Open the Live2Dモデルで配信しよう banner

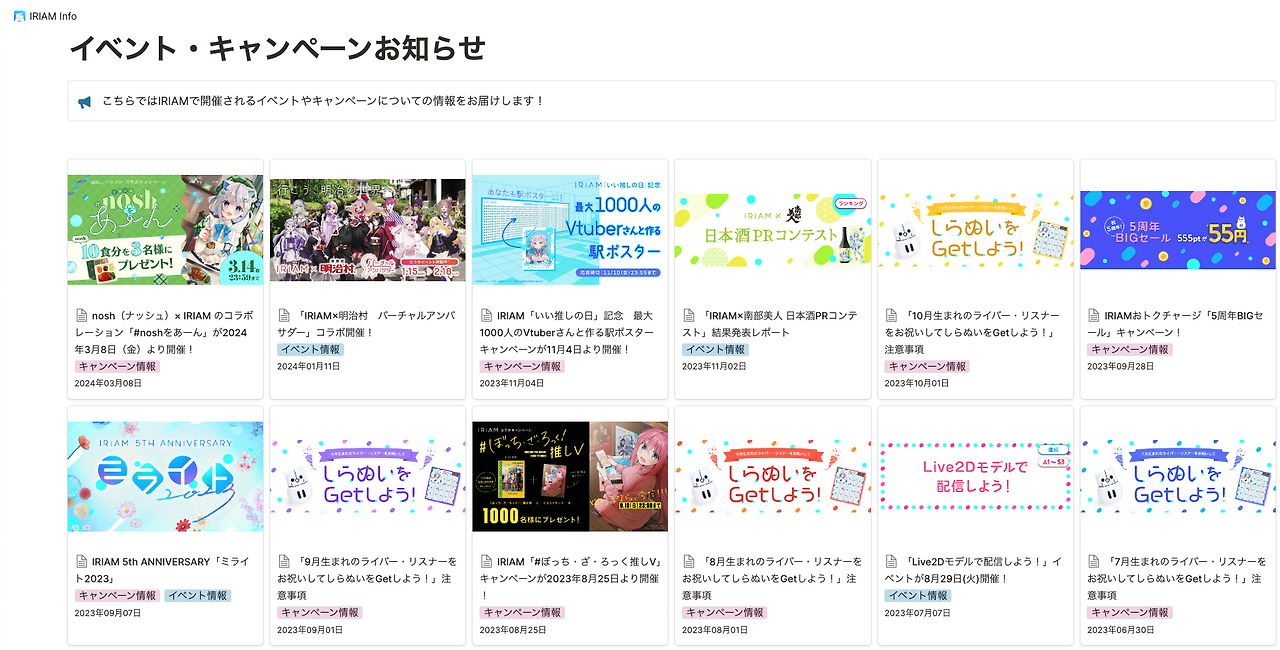[x=975, y=476]
